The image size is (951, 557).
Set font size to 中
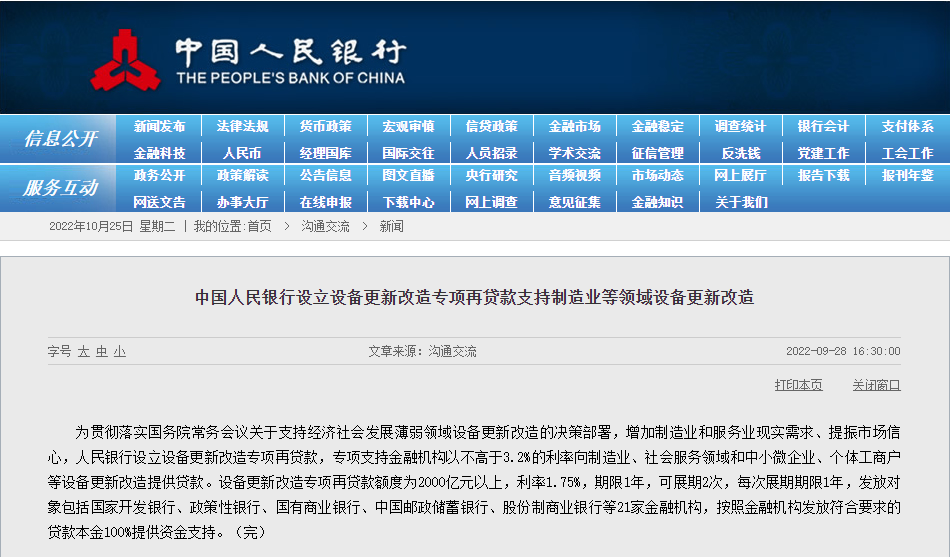click(x=102, y=351)
